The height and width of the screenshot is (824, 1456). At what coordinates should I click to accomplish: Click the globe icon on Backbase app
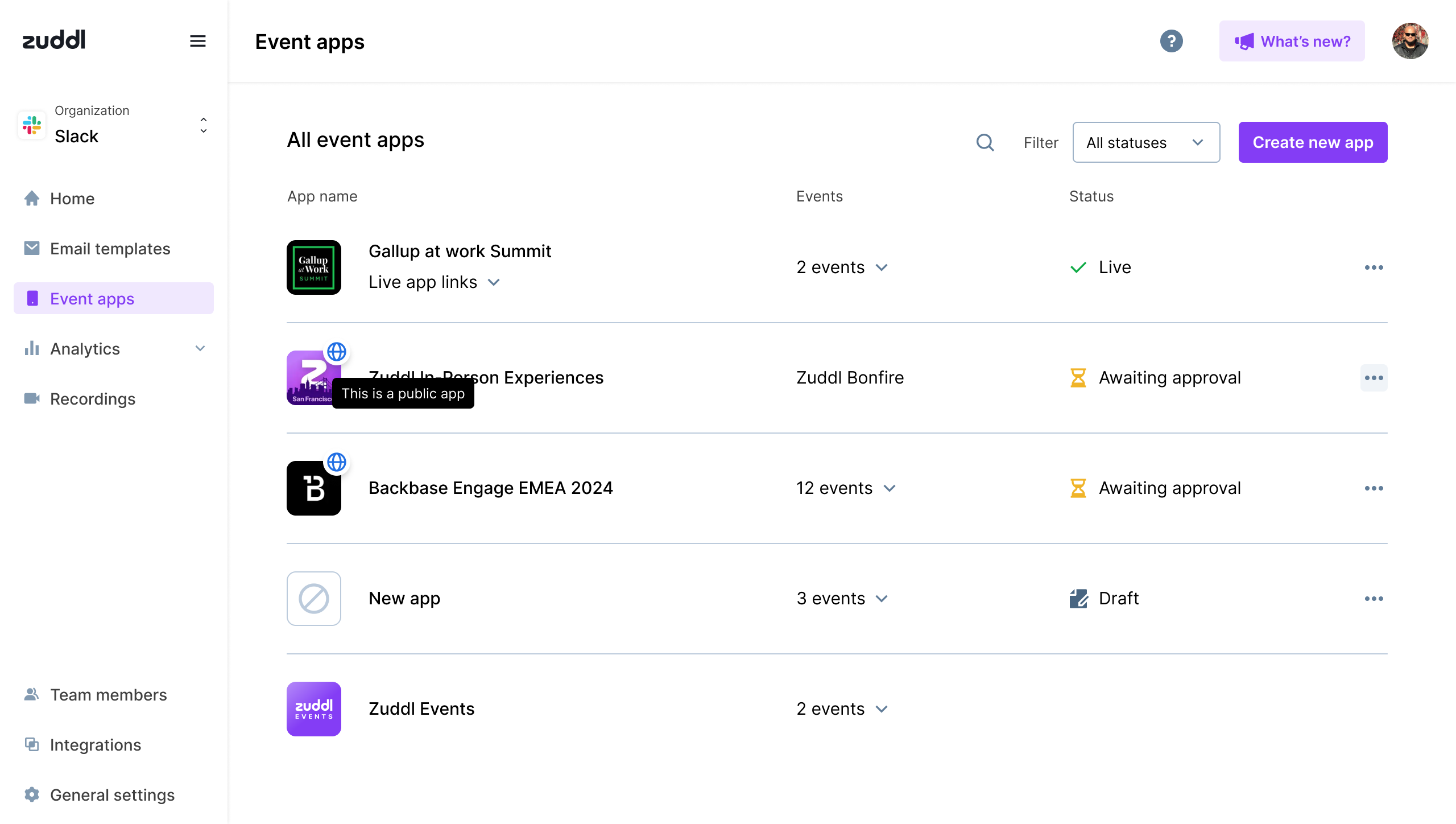coord(337,462)
